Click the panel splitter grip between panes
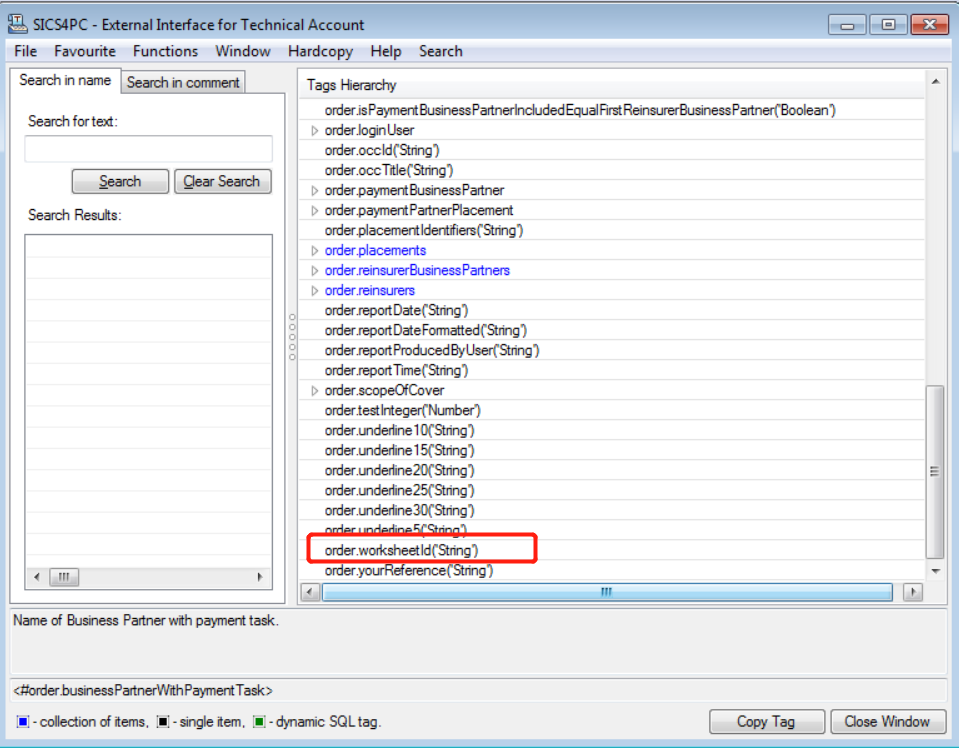Image resolution: width=959 pixels, height=748 pixels. coord(292,337)
